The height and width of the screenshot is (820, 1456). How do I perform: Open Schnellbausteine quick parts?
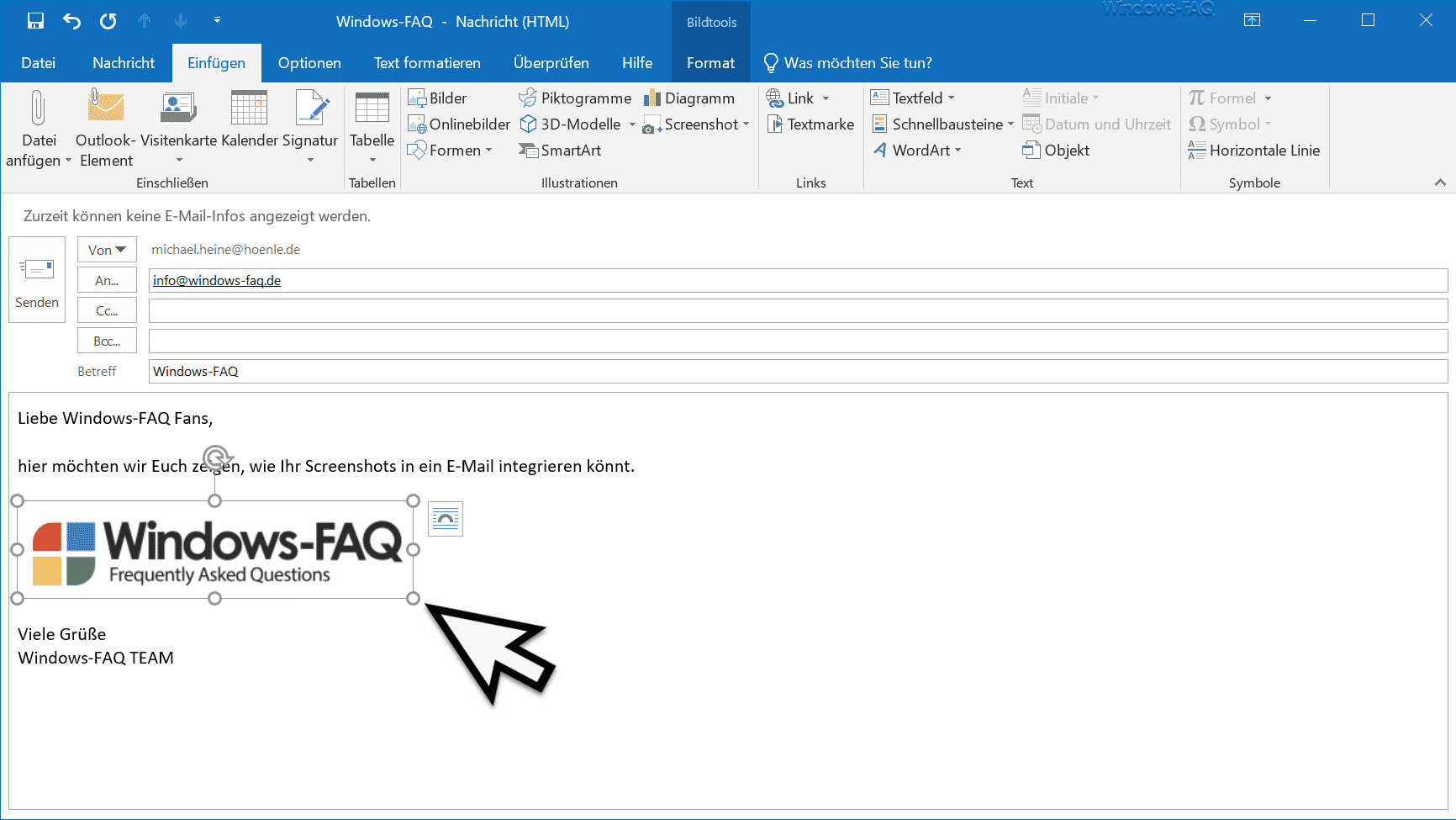coord(942,124)
